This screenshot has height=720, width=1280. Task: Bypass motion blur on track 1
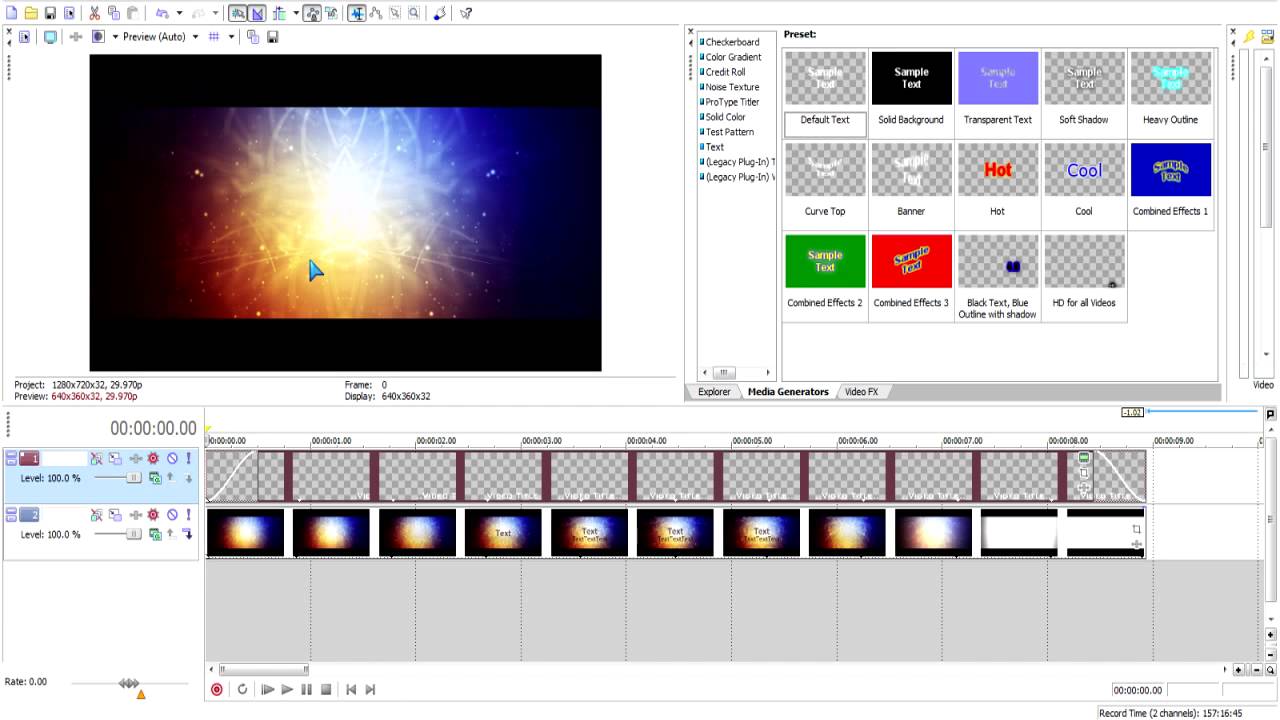(x=97, y=459)
